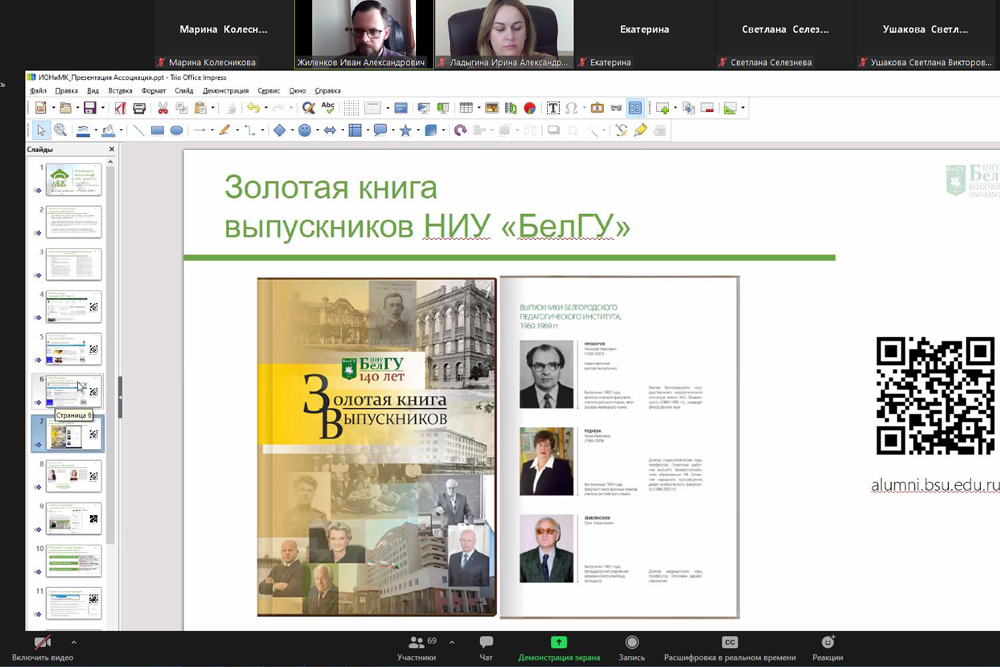Select the Rectangle shape tool

pos(157,130)
